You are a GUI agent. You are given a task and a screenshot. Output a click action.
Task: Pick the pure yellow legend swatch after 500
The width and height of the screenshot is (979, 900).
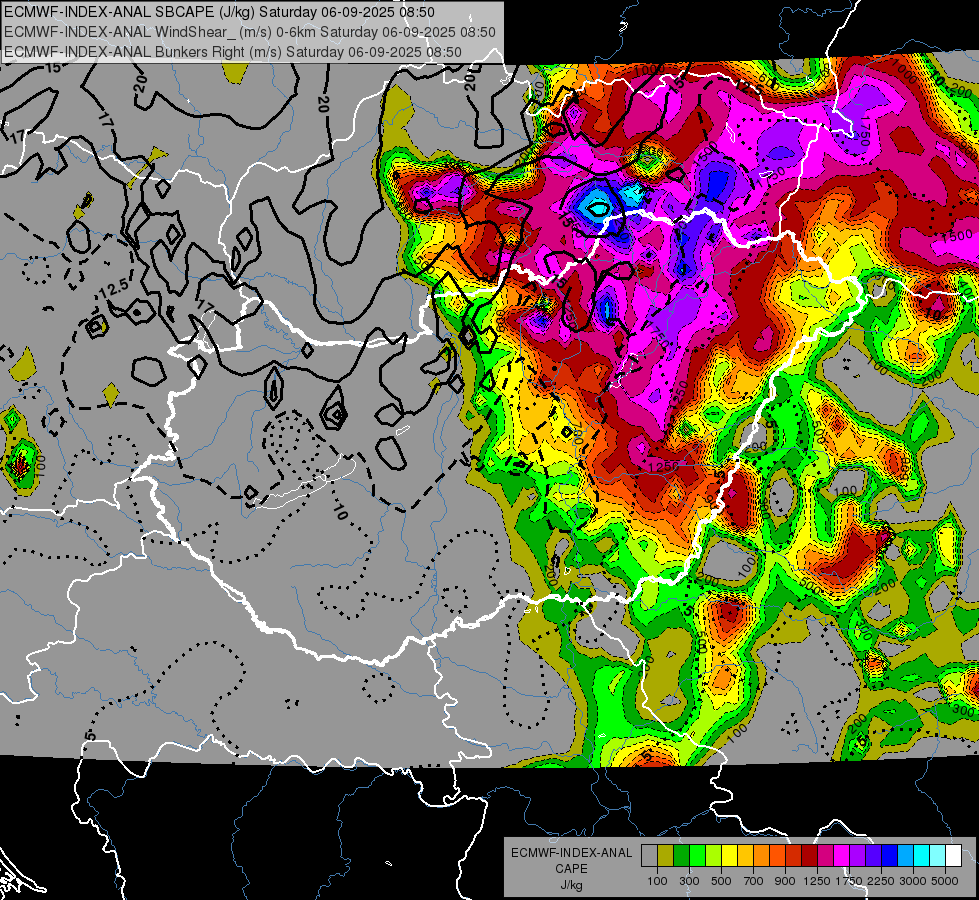pyautogui.click(x=729, y=856)
